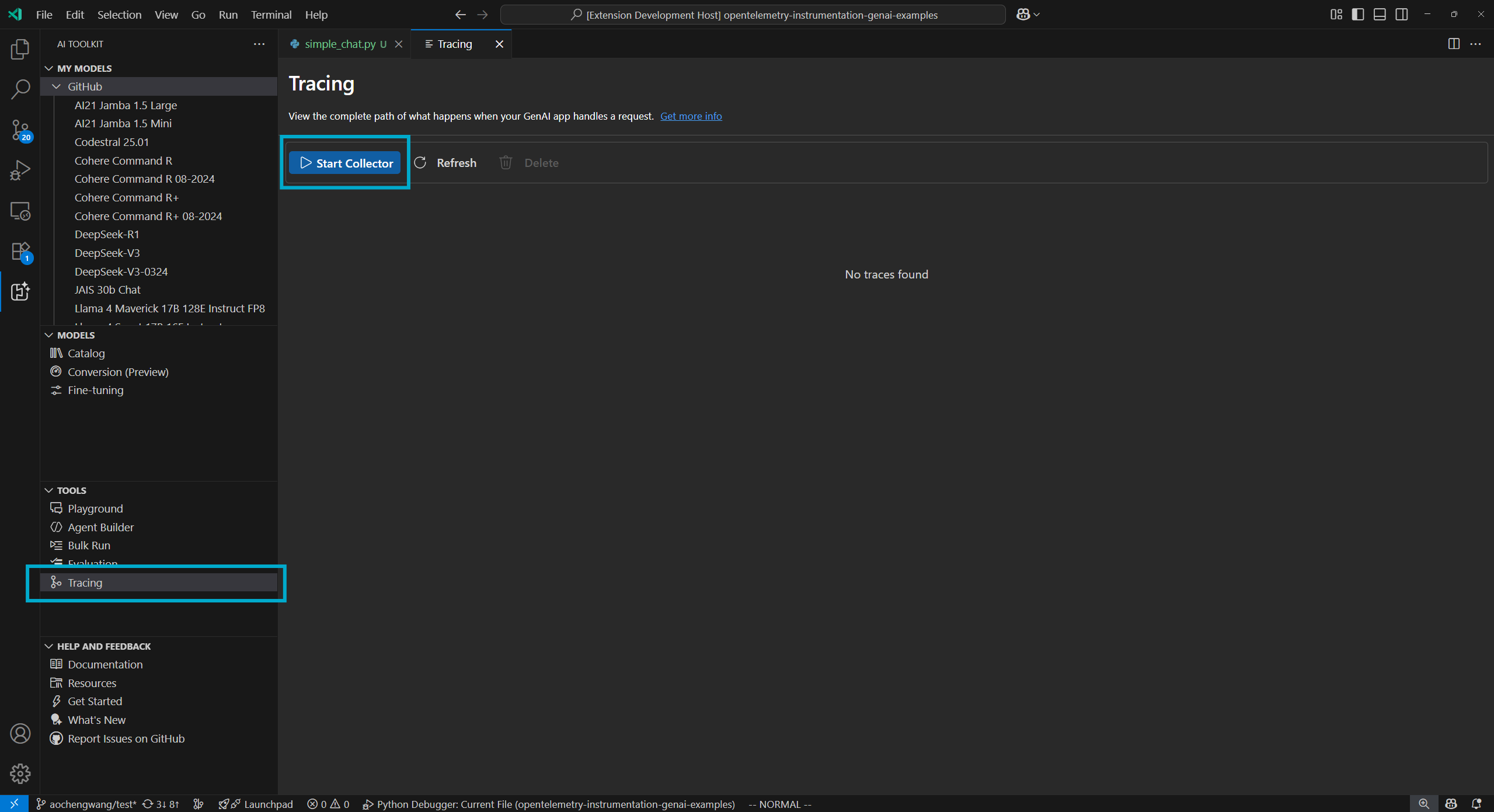Image resolution: width=1494 pixels, height=812 pixels.
Task: Open the Accounts icon in activity bar
Action: (20, 733)
